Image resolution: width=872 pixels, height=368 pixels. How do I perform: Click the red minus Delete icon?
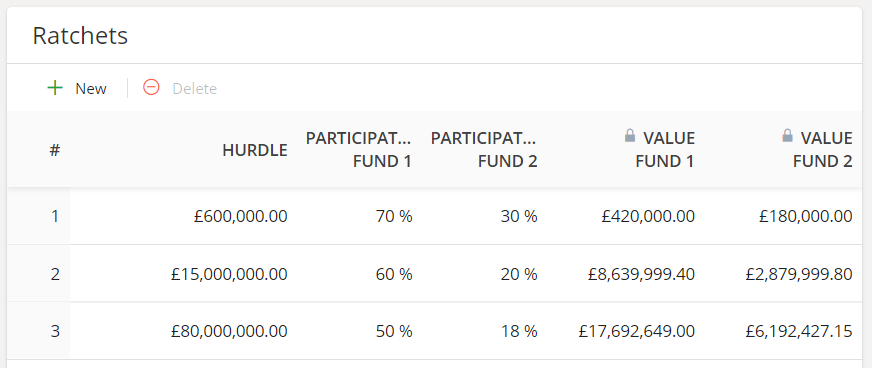(151, 88)
